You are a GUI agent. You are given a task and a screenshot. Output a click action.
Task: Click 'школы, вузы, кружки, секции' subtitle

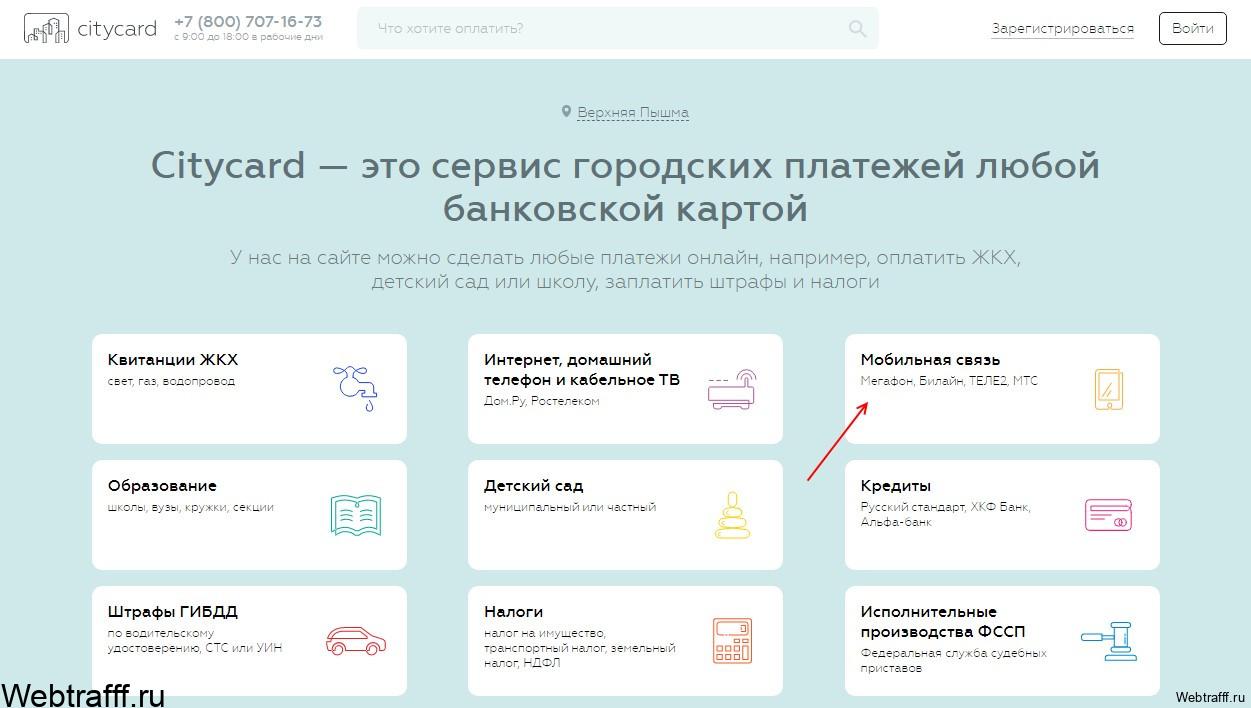(x=191, y=507)
